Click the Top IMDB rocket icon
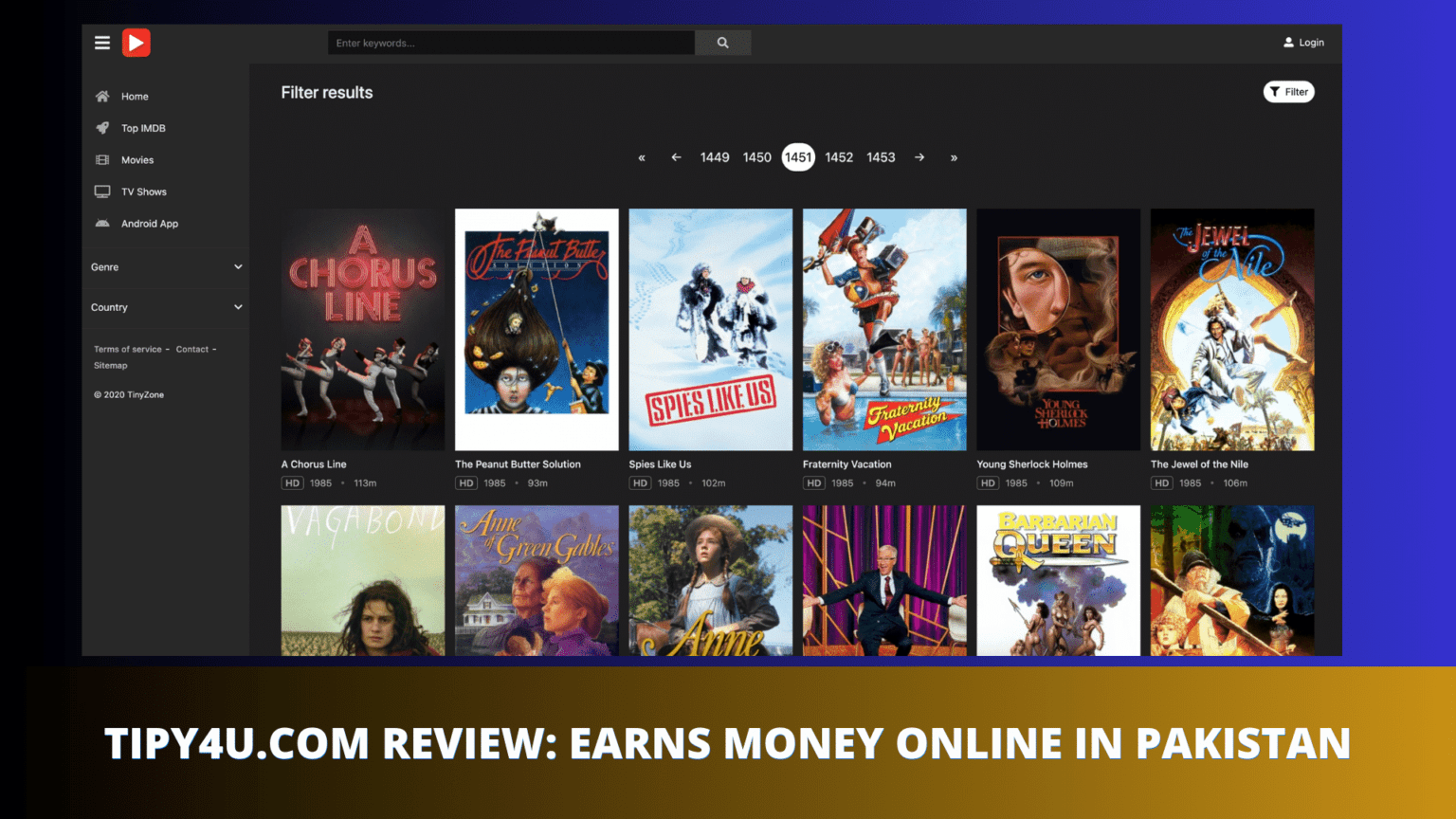 point(102,128)
